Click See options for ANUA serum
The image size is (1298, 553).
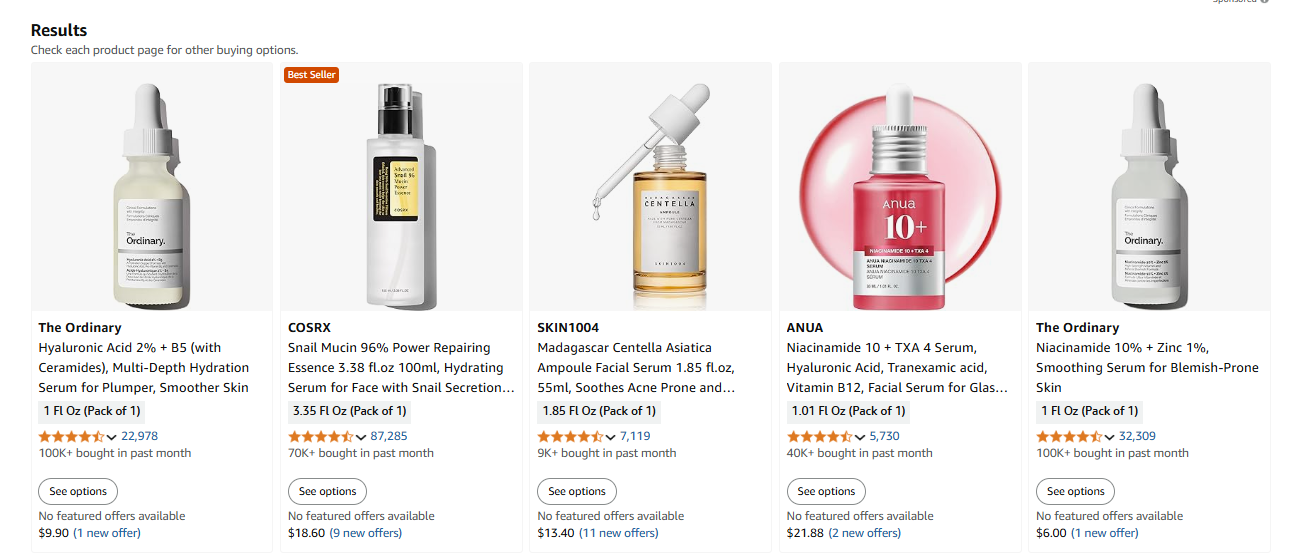[826, 492]
